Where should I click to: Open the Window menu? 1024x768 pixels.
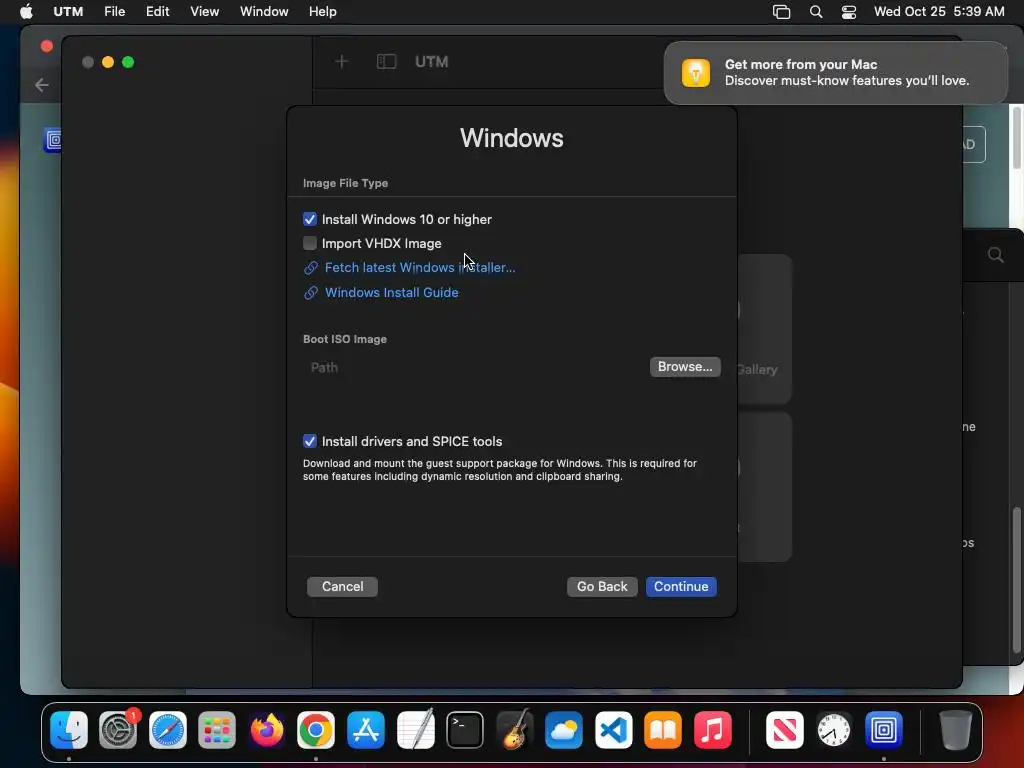pos(264,12)
